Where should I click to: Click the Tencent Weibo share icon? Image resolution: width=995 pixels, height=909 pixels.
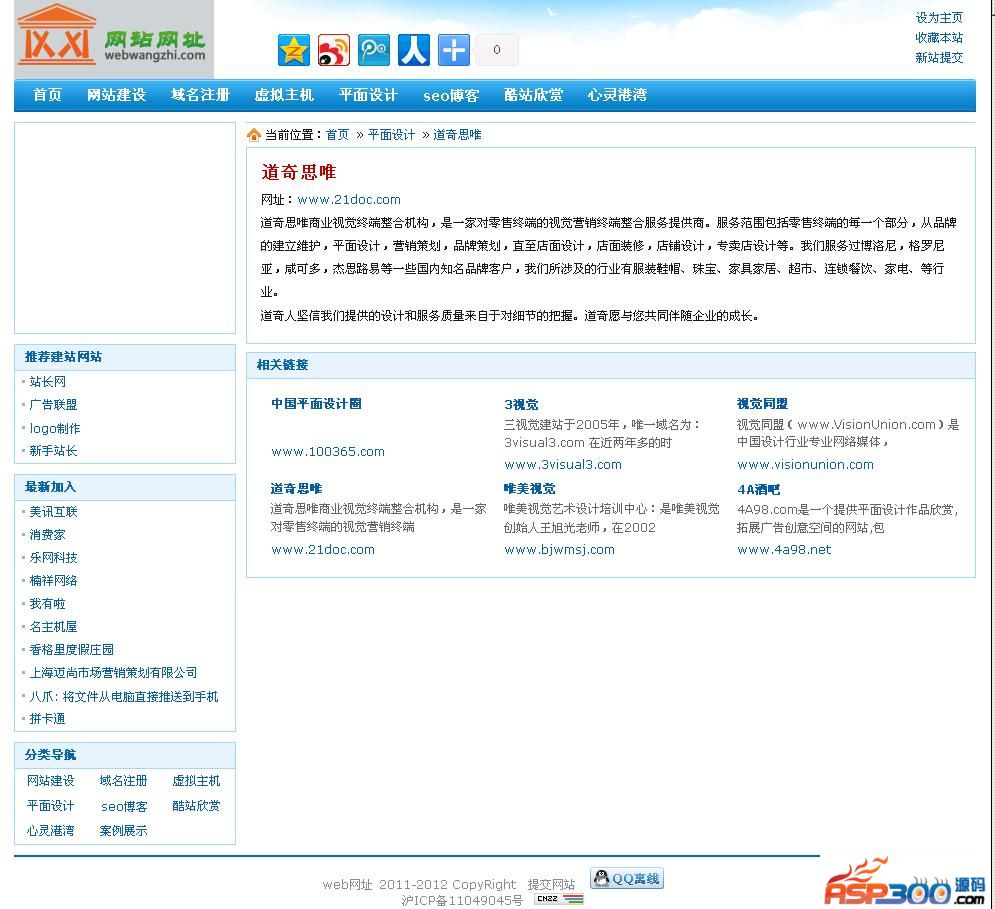coord(374,50)
